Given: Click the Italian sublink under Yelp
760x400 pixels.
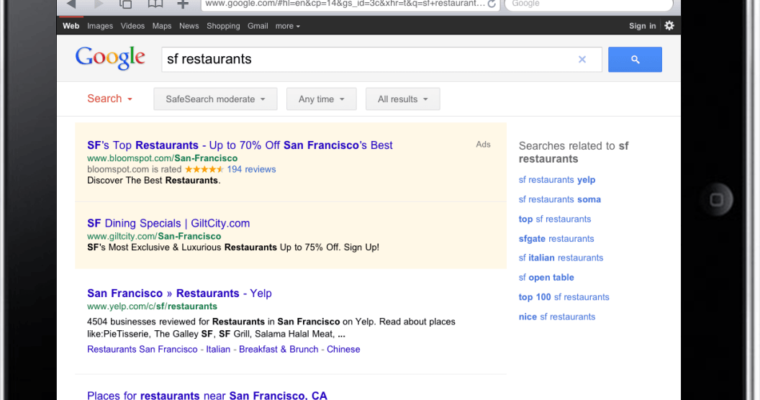Looking at the screenshot, I should pos(218,349).
